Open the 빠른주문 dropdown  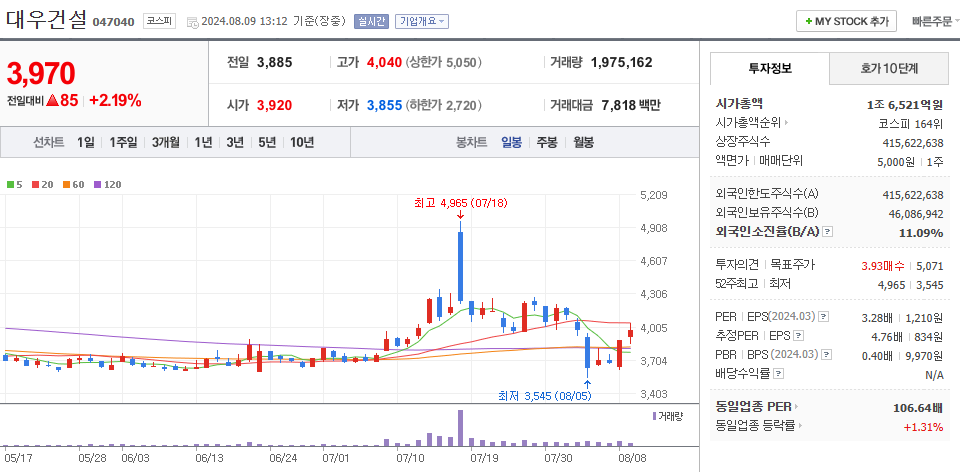coord(936,22)
